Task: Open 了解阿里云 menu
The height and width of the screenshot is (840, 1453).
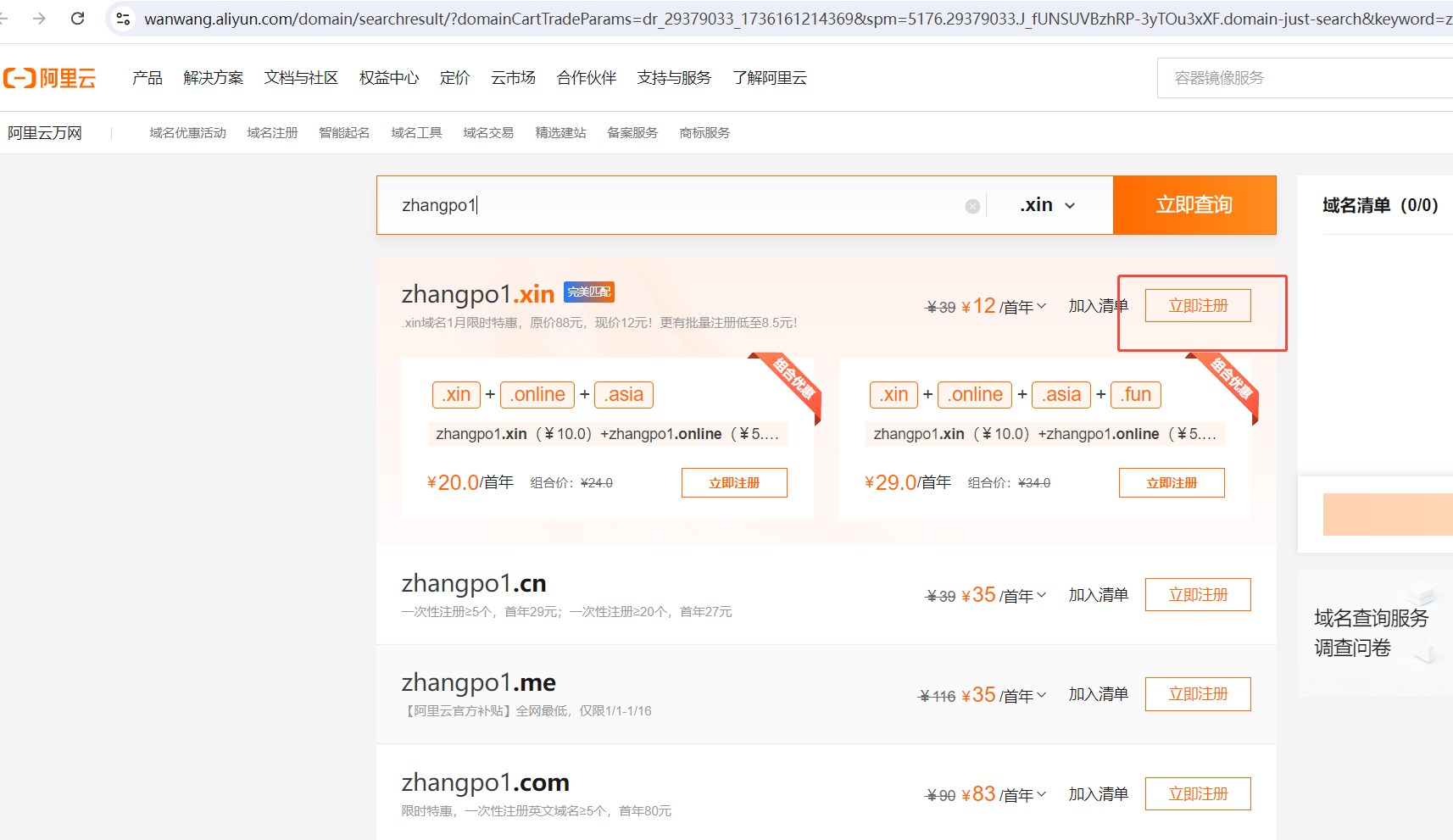Action: pos(770,78)
